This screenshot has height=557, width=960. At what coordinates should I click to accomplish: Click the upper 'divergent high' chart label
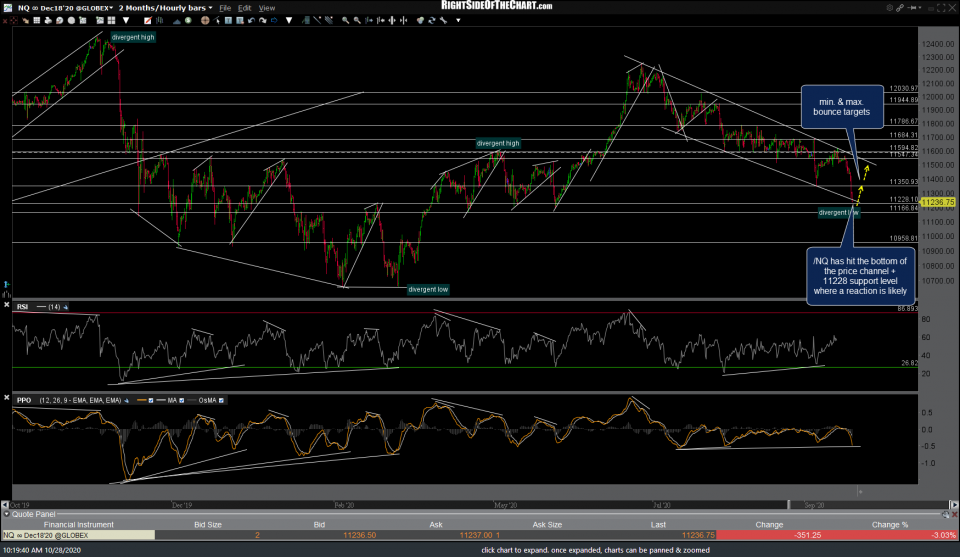coord(133,37)
